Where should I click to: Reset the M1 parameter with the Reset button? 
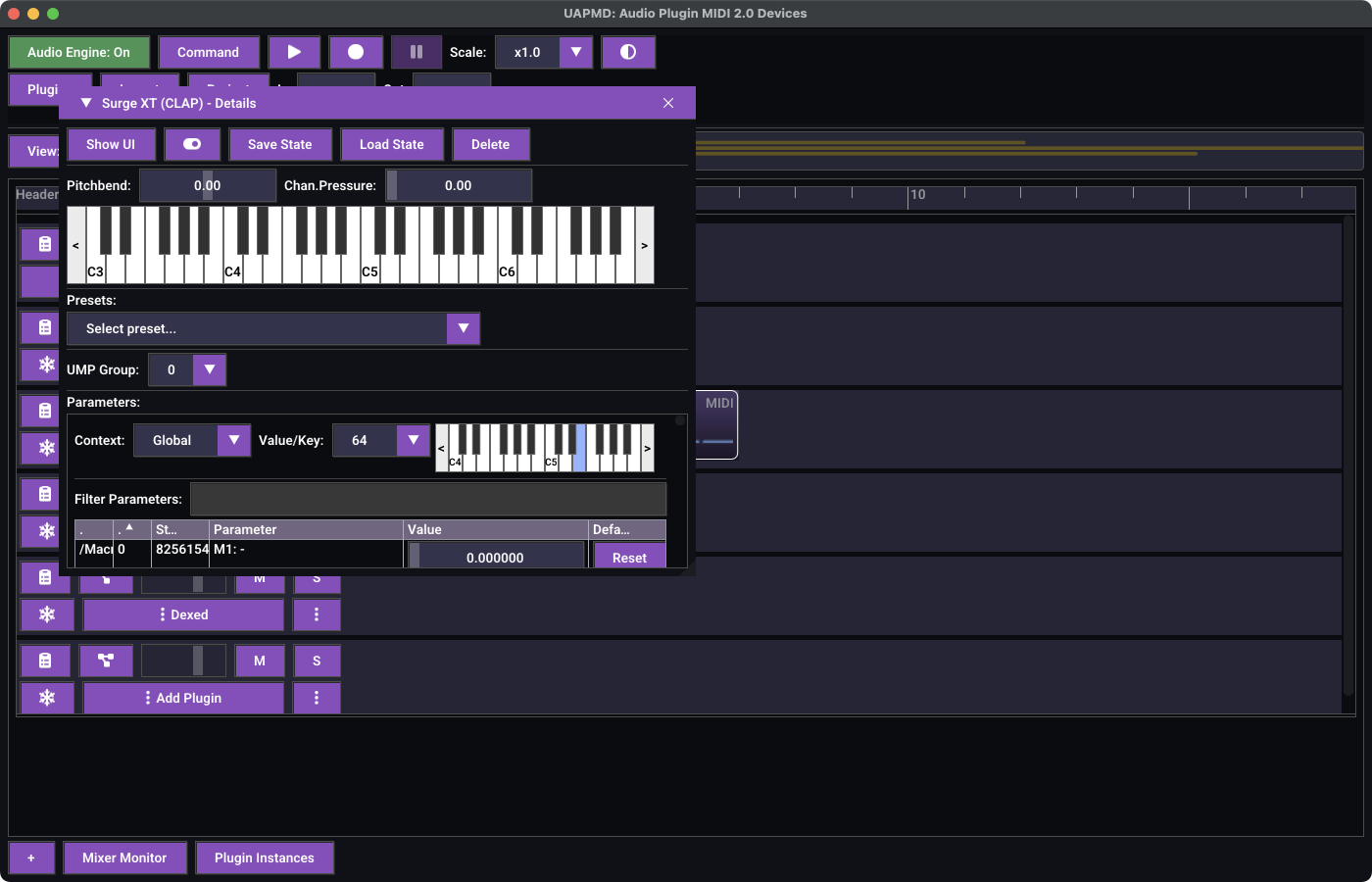coord(630,557)
